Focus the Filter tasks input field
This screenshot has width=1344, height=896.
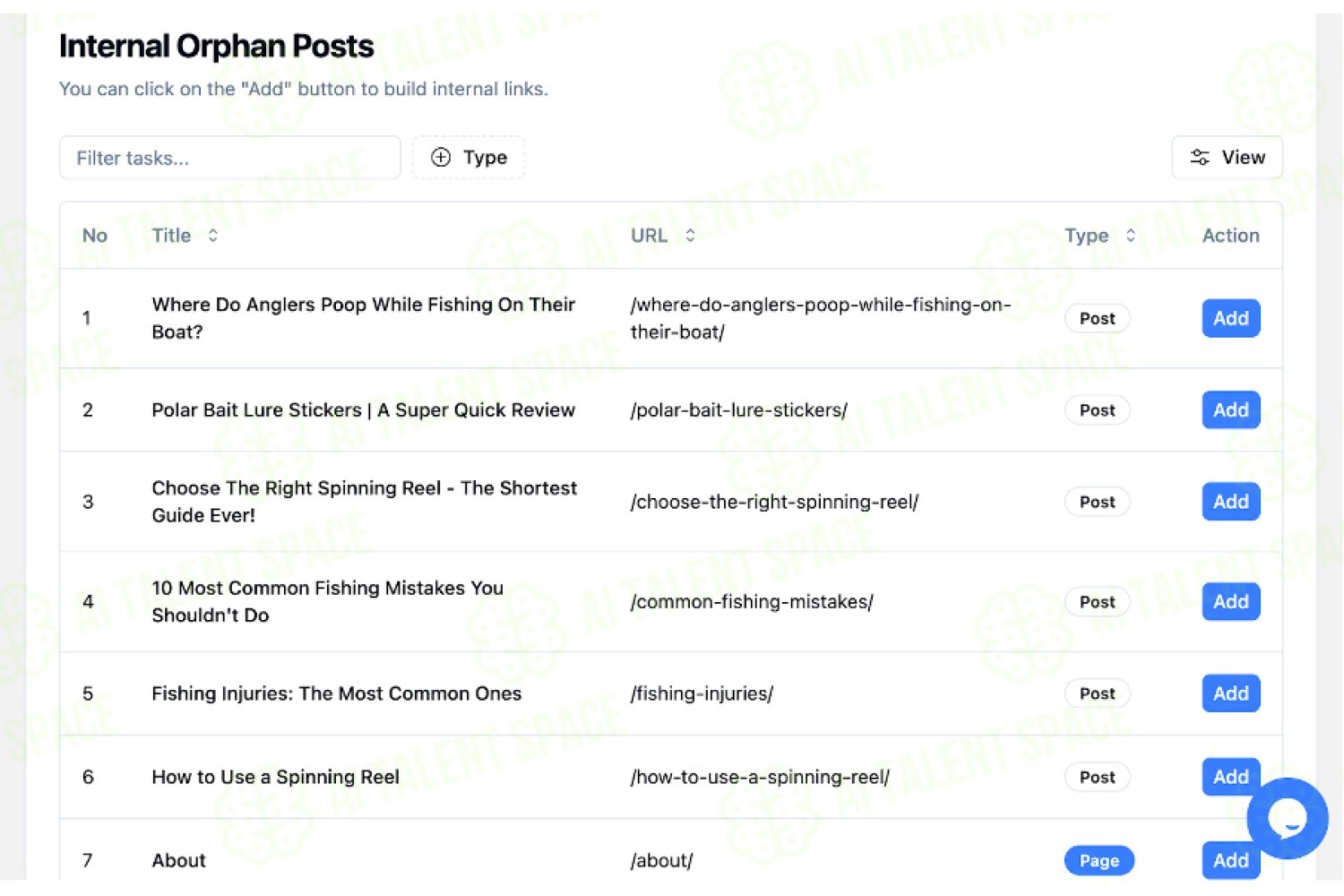pos(230,158)
